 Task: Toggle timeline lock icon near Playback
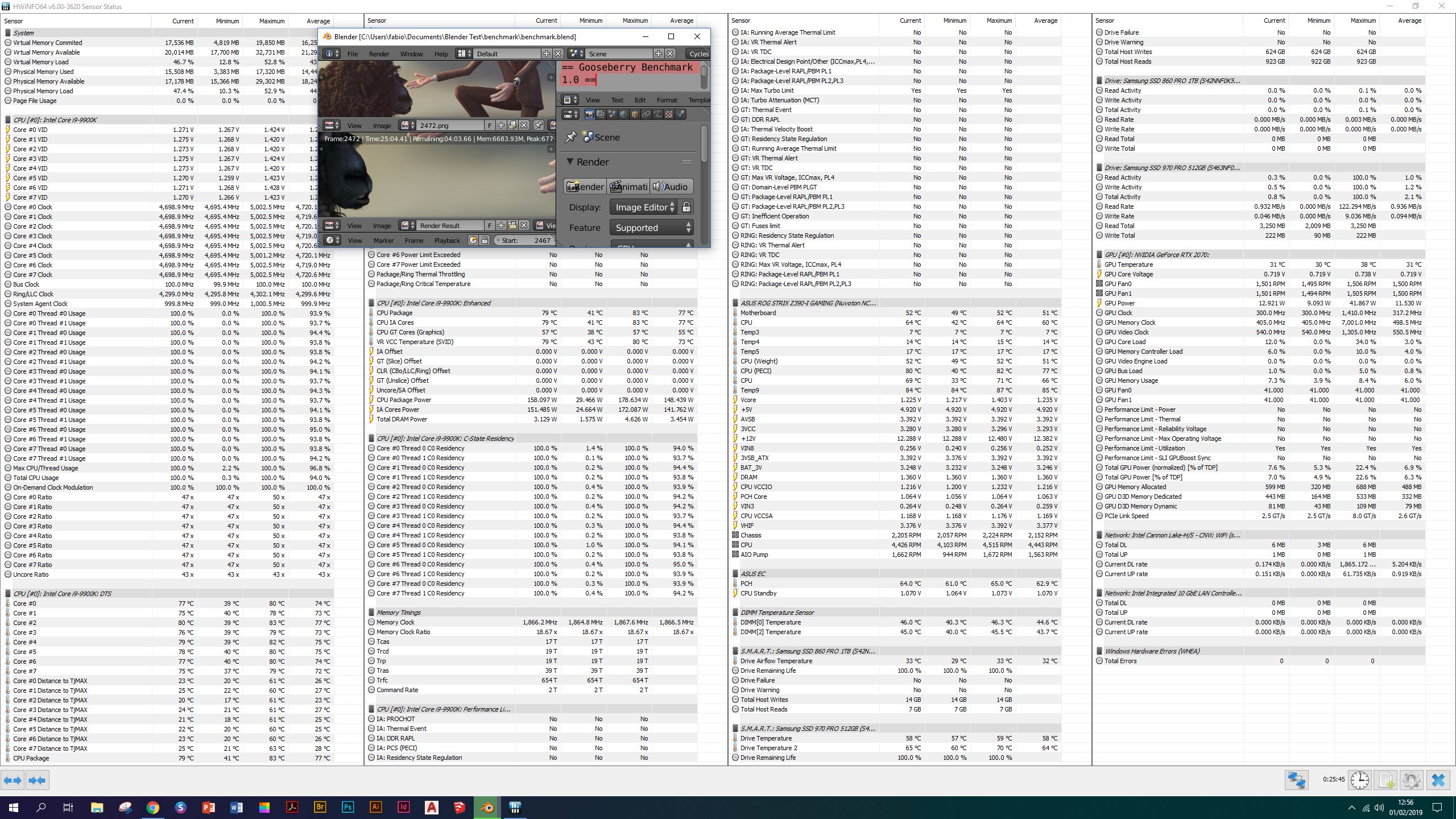[485, 240]
